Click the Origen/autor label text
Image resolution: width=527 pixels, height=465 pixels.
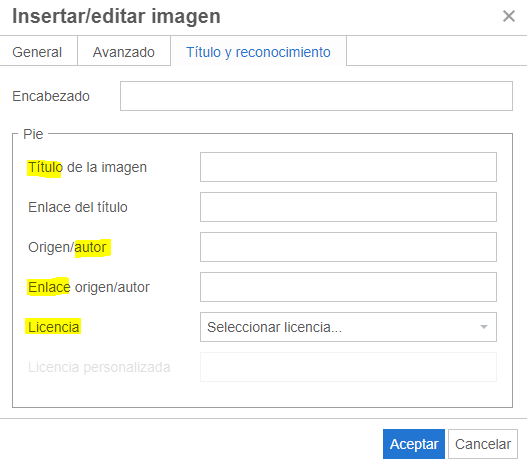67,247
